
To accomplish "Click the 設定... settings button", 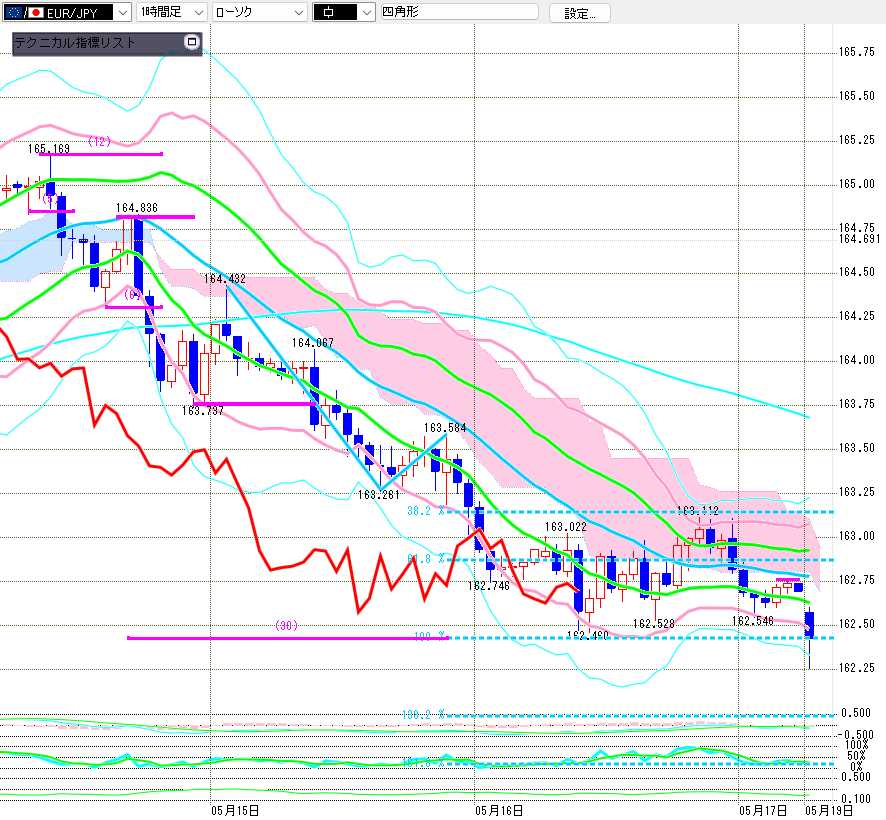I will 580,13.
